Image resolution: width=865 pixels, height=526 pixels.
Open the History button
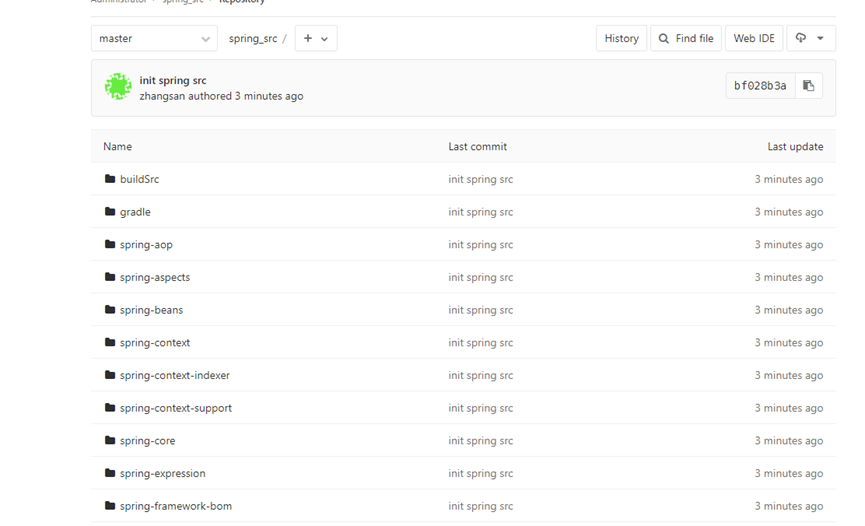(x=621, y=39)
